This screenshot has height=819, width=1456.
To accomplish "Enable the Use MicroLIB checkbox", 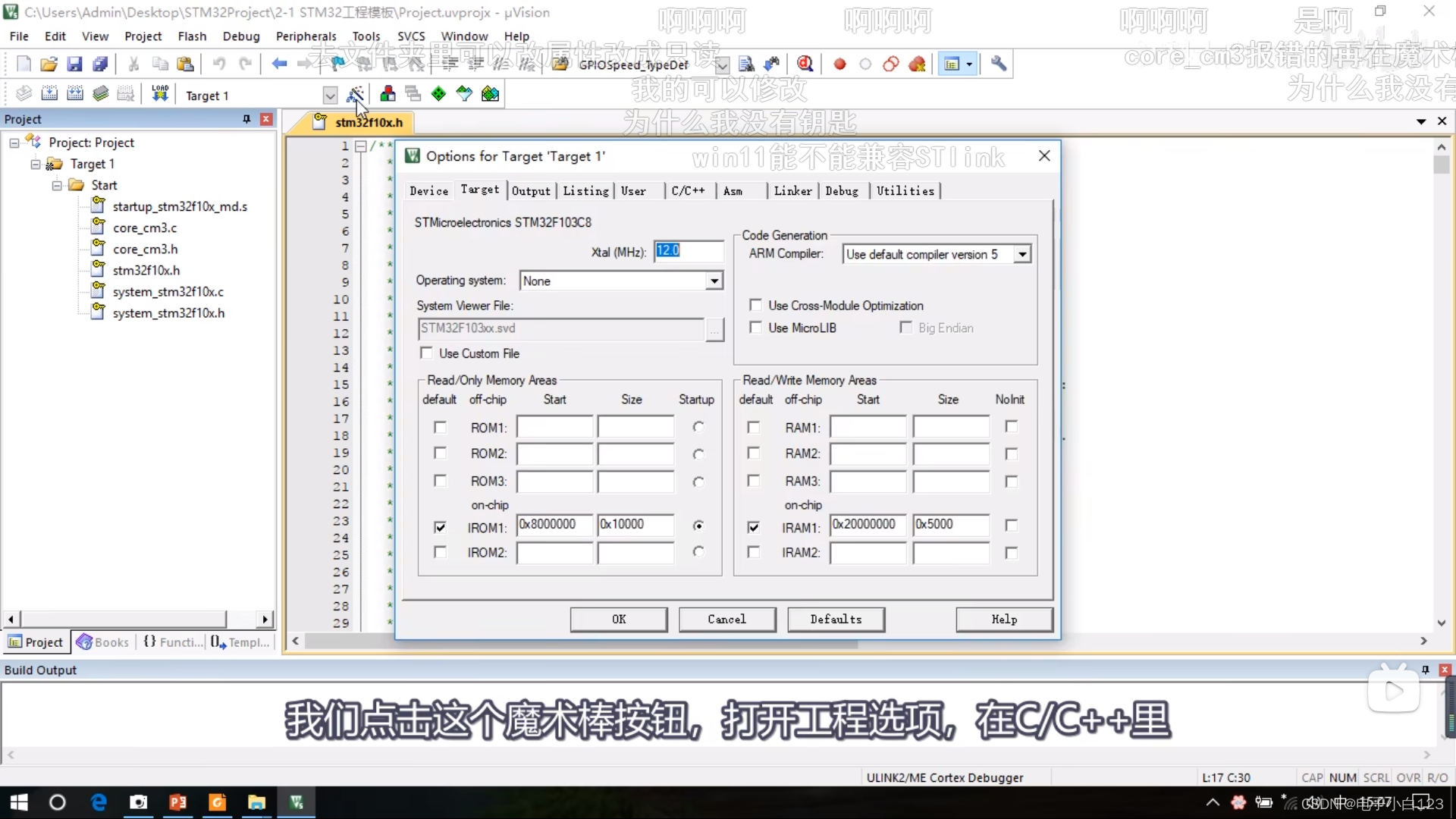I will (x=755, y=328).
